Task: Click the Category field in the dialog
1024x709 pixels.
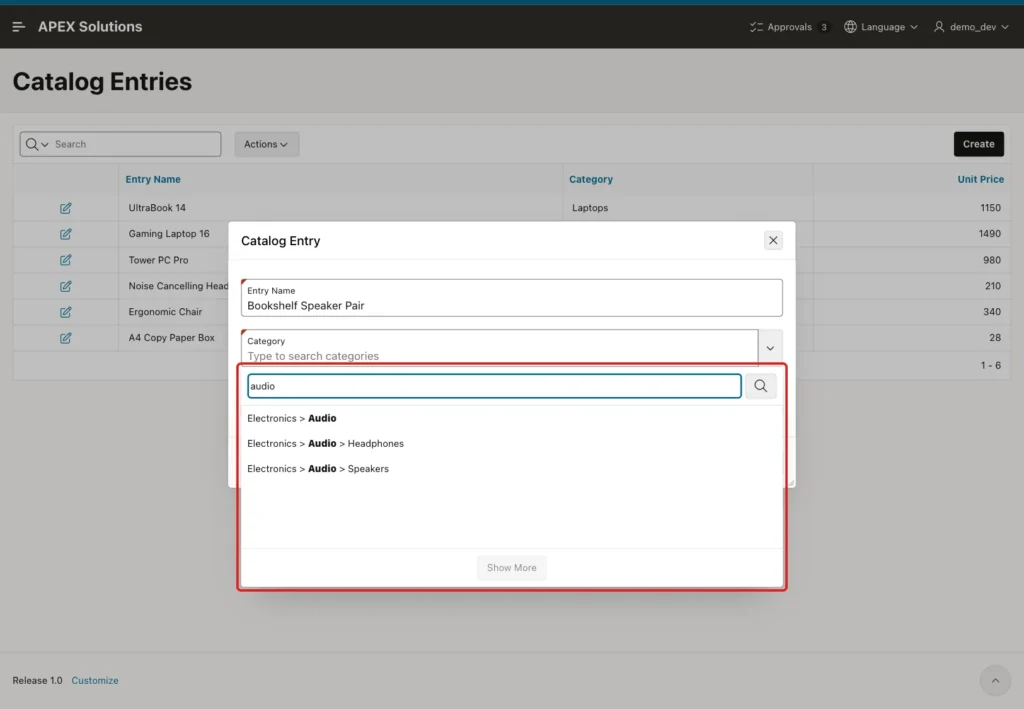Action: [x=500, y=348]
